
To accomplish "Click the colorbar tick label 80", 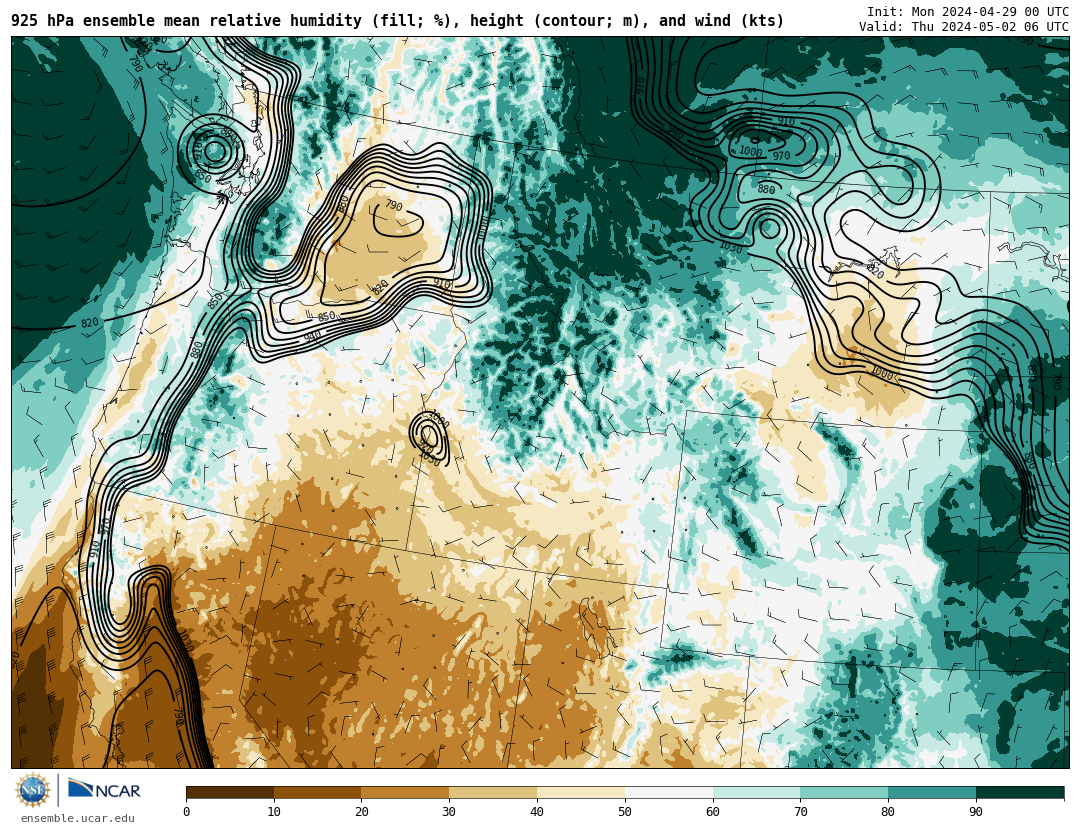I will click(x=889, y=812).
